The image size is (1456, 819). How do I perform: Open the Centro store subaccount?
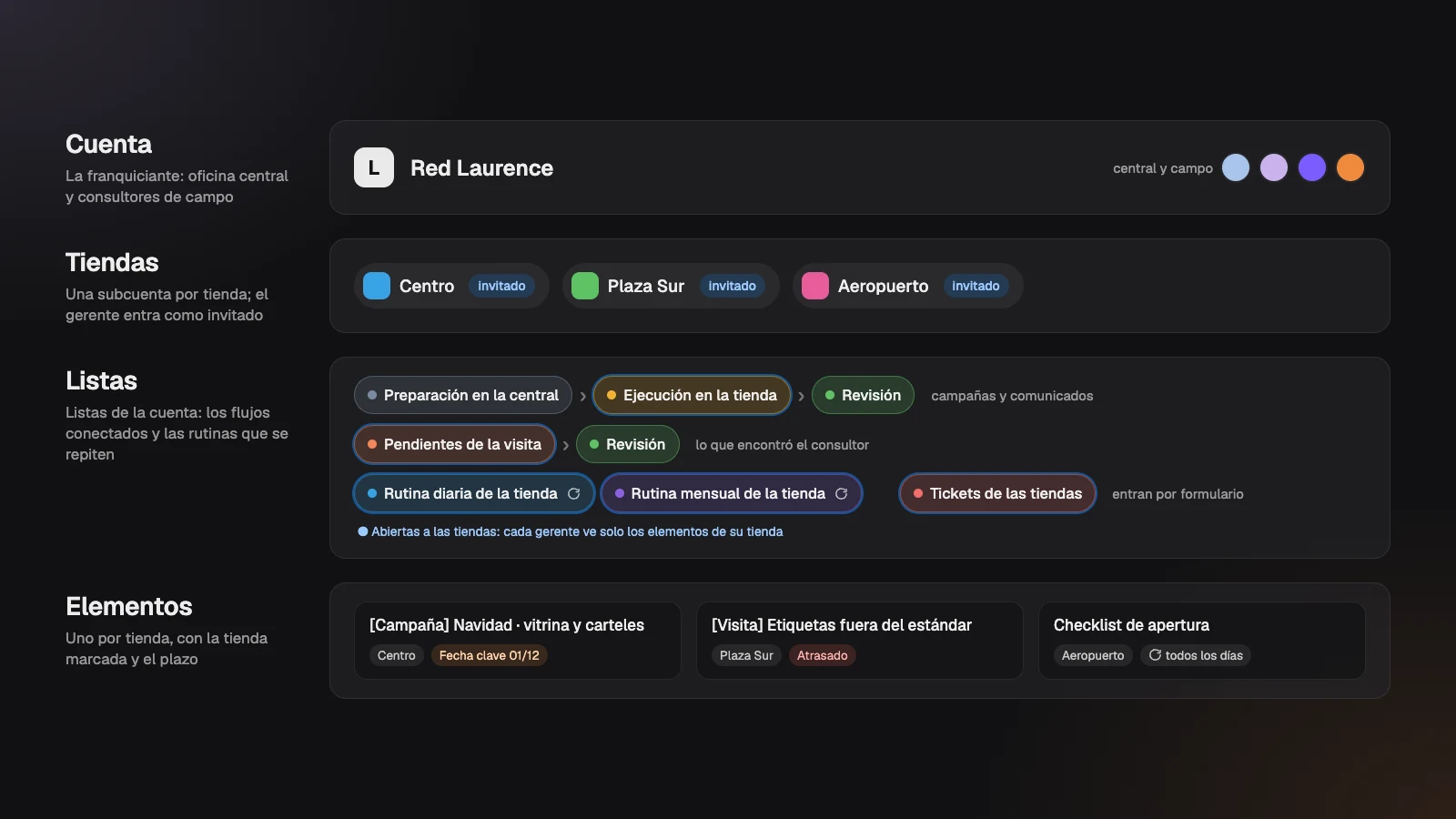coord(451,286)
